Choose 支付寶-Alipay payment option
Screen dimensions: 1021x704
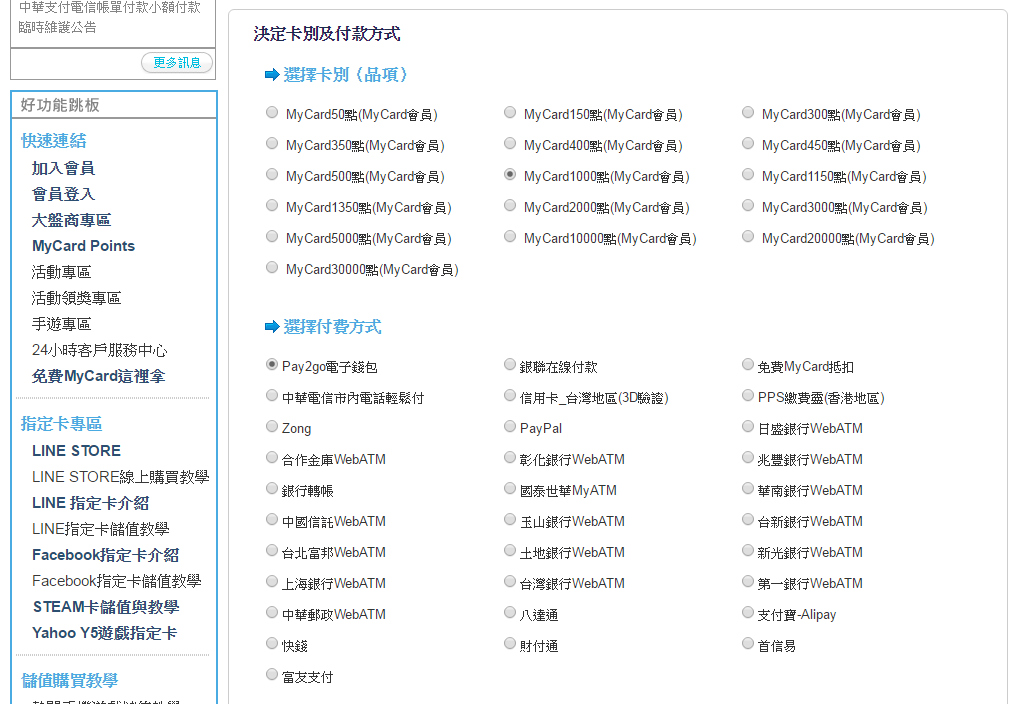(748, 612)
